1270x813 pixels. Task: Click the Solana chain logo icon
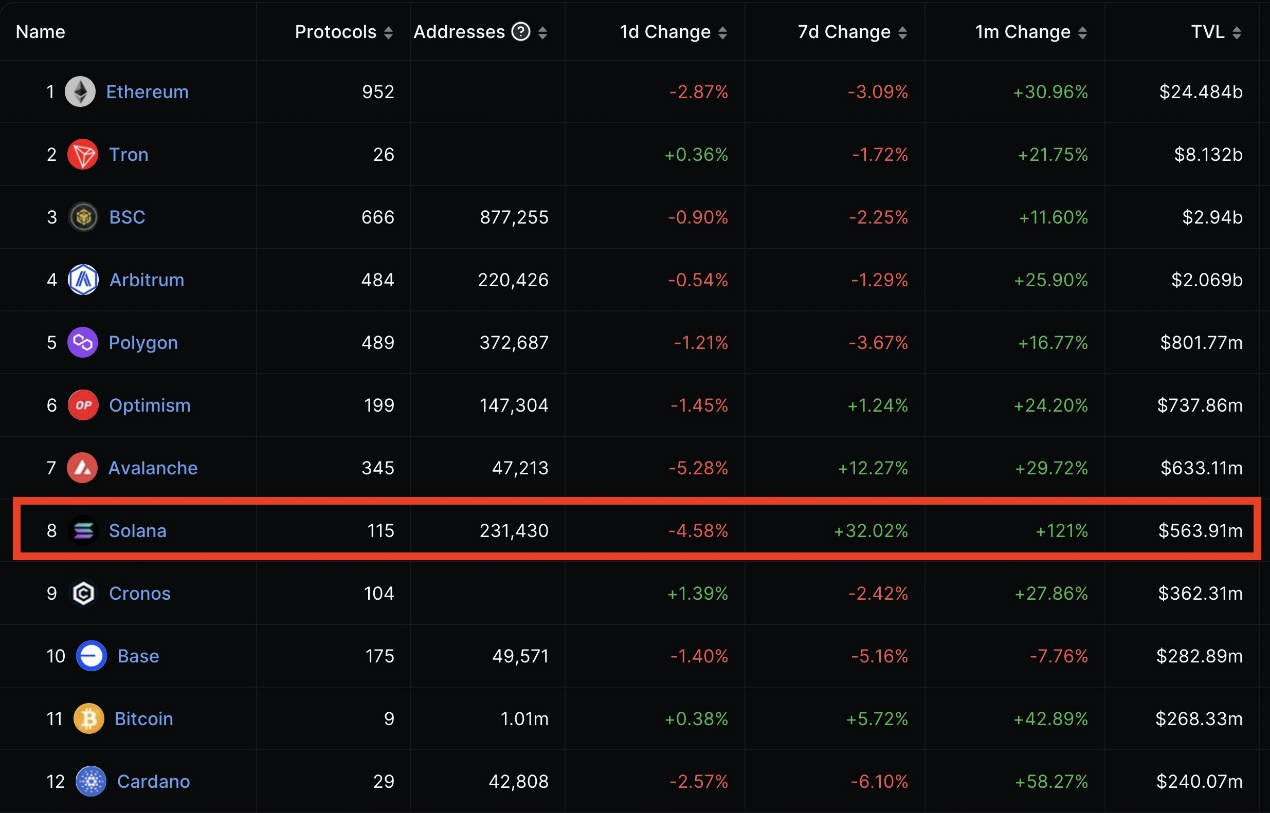(x=83, y=531)
